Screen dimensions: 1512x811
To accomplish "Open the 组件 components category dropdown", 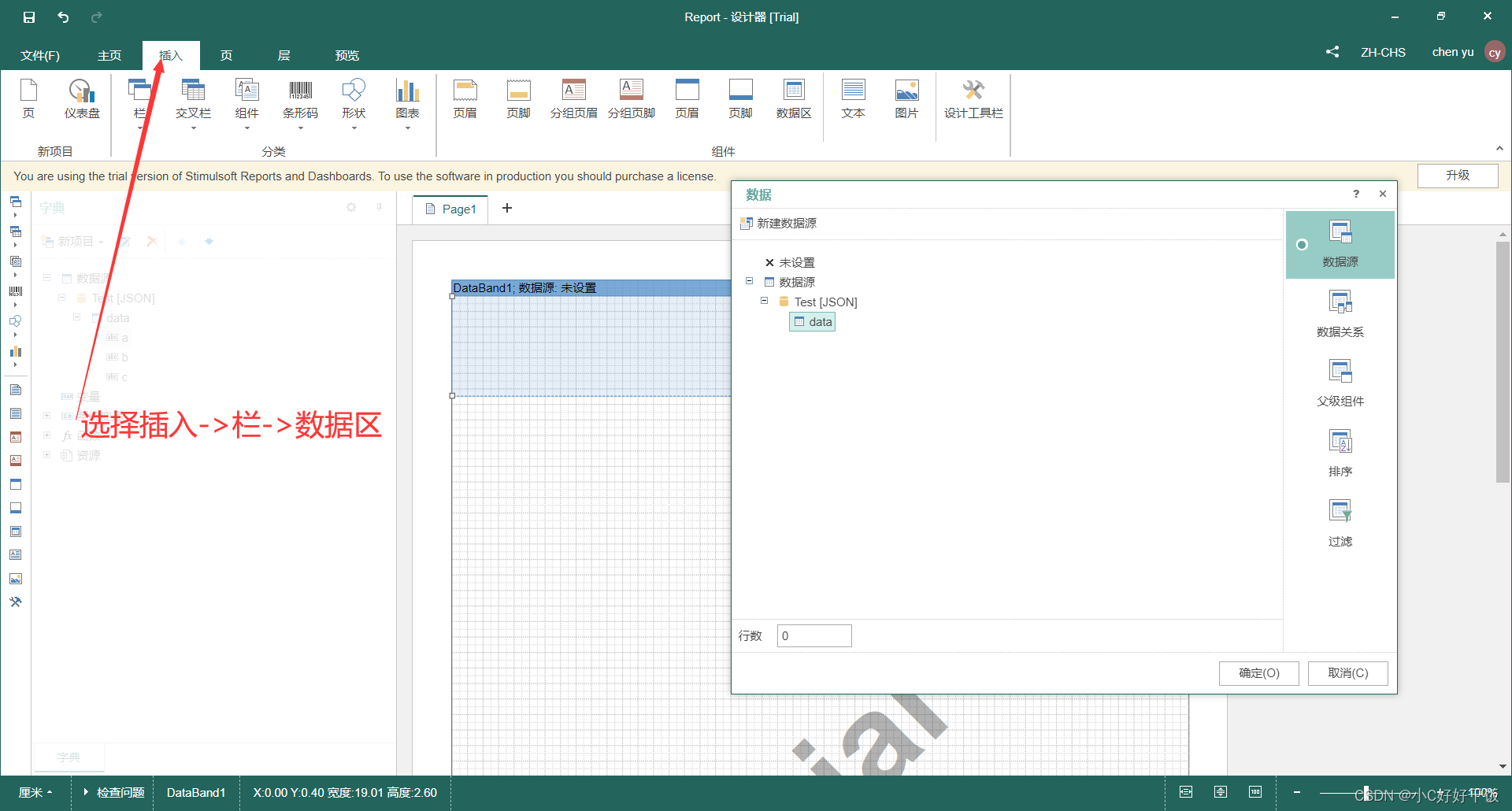I will (x=246, y=103).
